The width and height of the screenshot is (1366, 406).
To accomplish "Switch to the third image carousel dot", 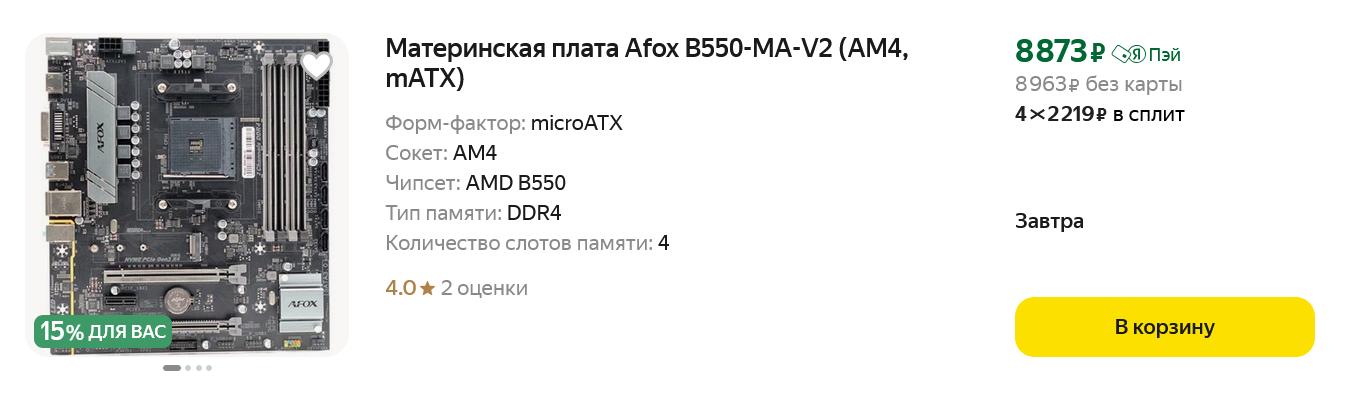I will click(199, 368).
